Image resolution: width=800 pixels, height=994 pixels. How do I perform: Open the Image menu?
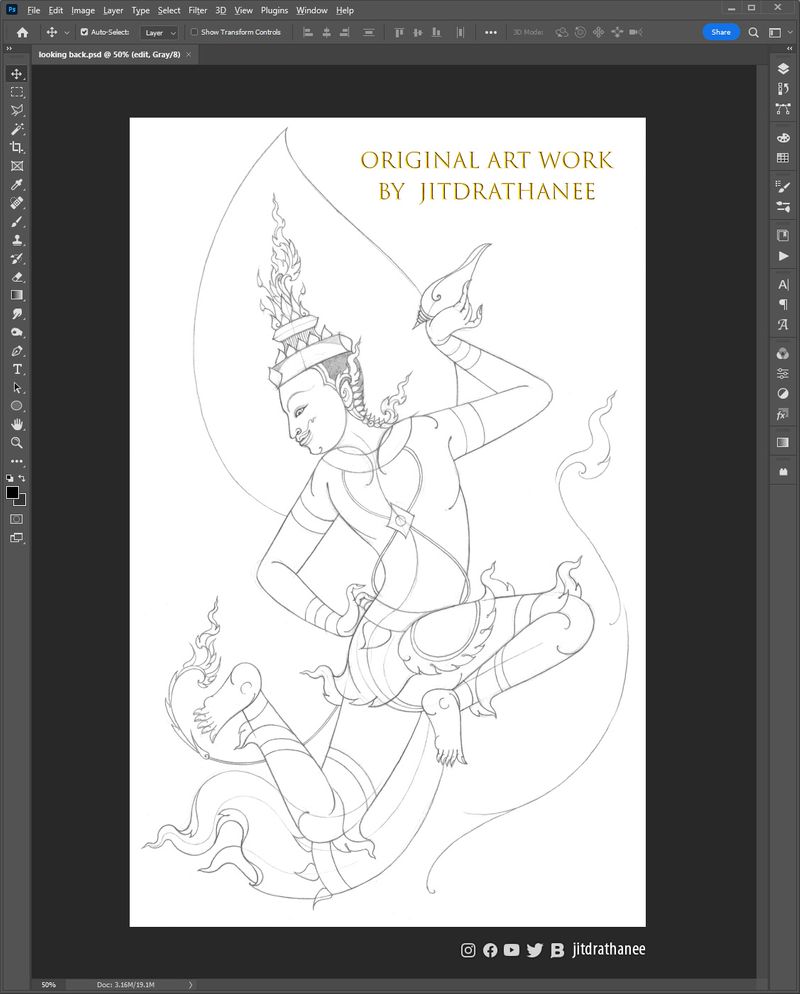[82, 10]
